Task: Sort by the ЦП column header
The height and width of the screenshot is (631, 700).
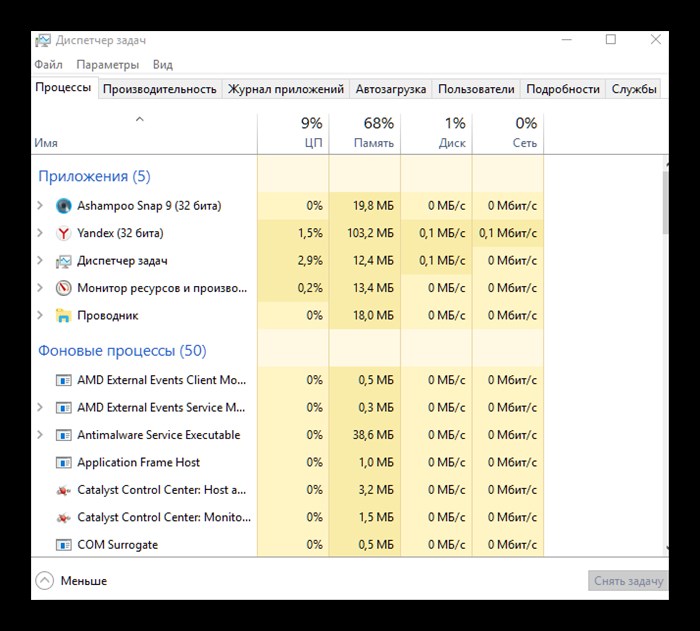Action: click(293, 133)
